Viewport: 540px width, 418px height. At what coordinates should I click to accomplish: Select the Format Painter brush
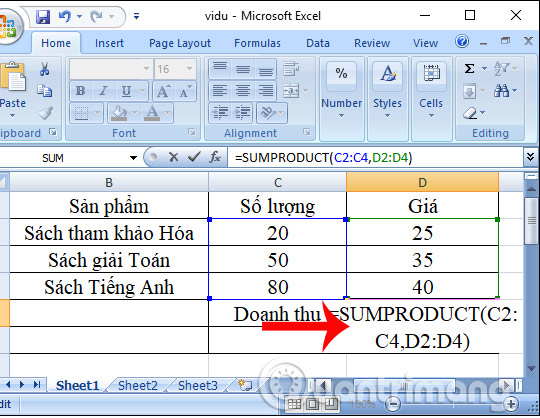45,113
